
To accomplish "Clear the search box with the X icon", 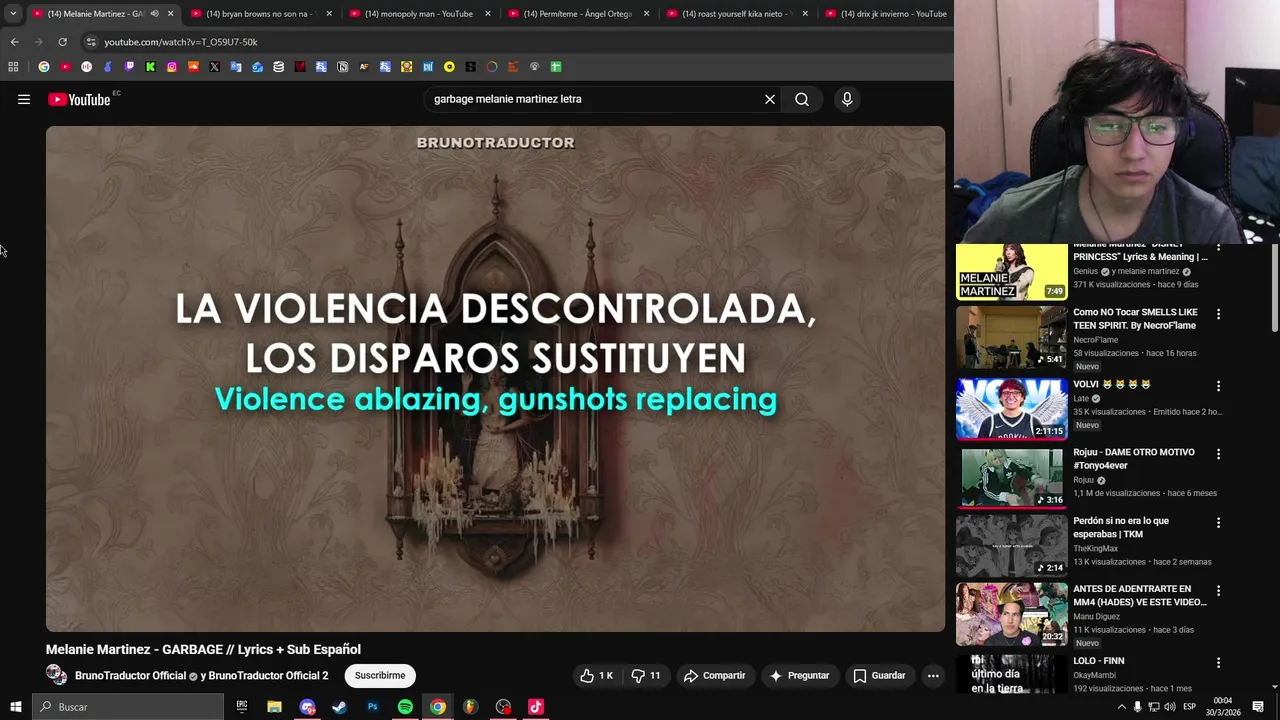I will [x=770, y=99].
